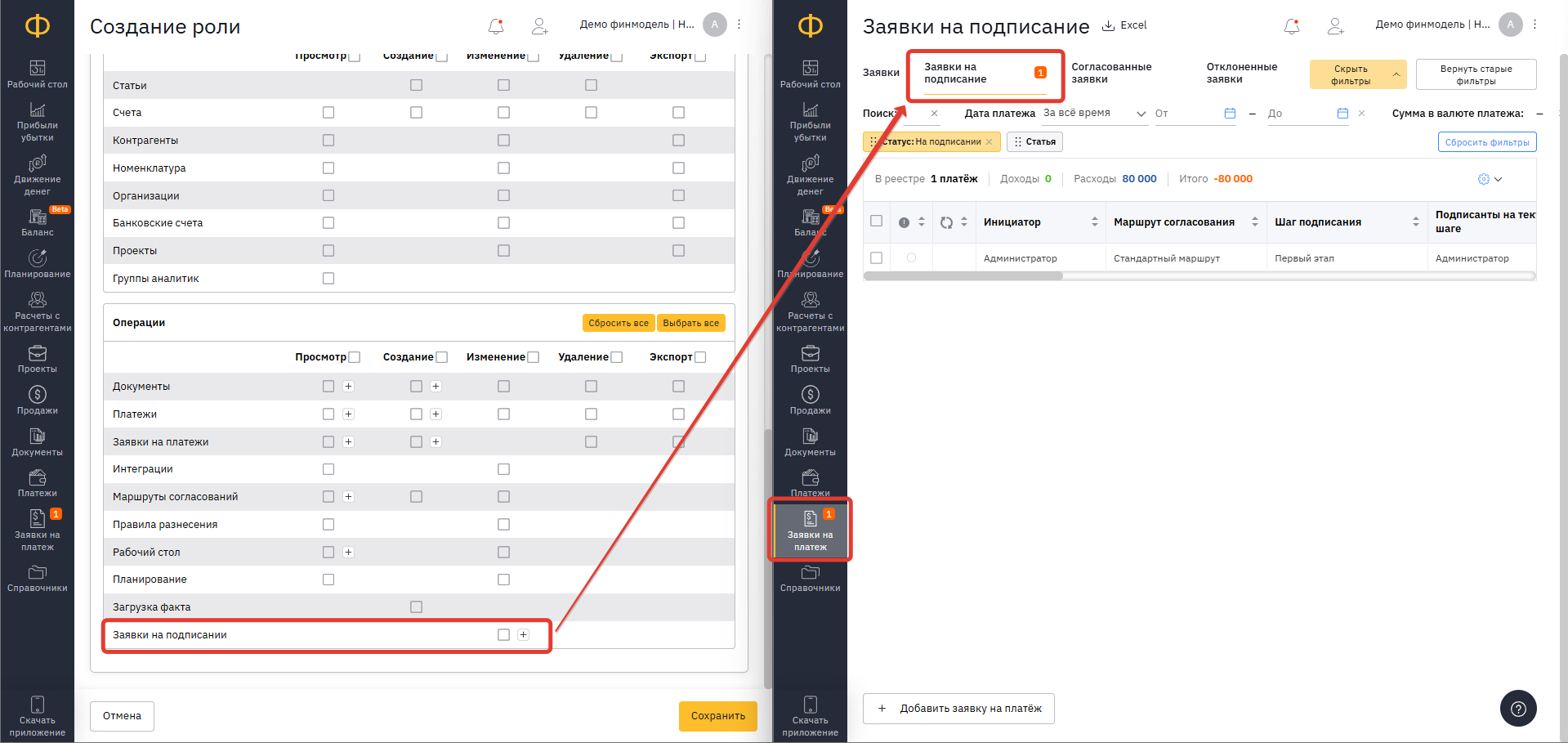Tick Изменение checkbox in Заявки на подписании row
The height and width of the screenshot is (743, 1568).
pos(504,635)
